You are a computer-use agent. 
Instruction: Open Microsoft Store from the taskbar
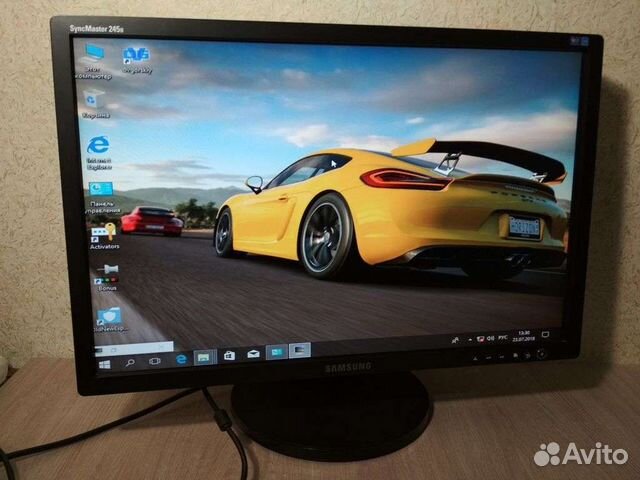tap(229, 356)
